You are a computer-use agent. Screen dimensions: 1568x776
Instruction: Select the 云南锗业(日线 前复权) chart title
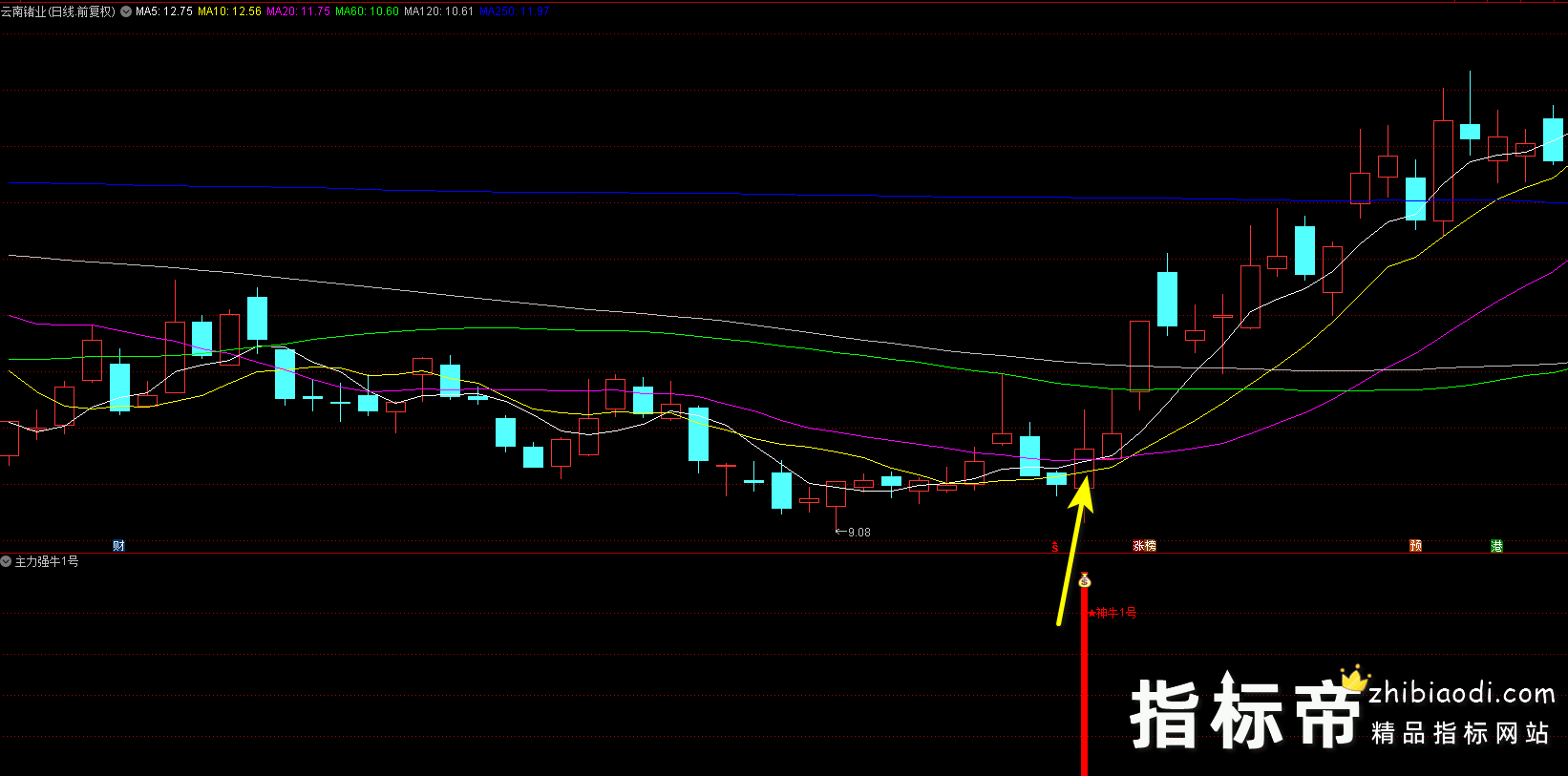[x=58, y=11]
